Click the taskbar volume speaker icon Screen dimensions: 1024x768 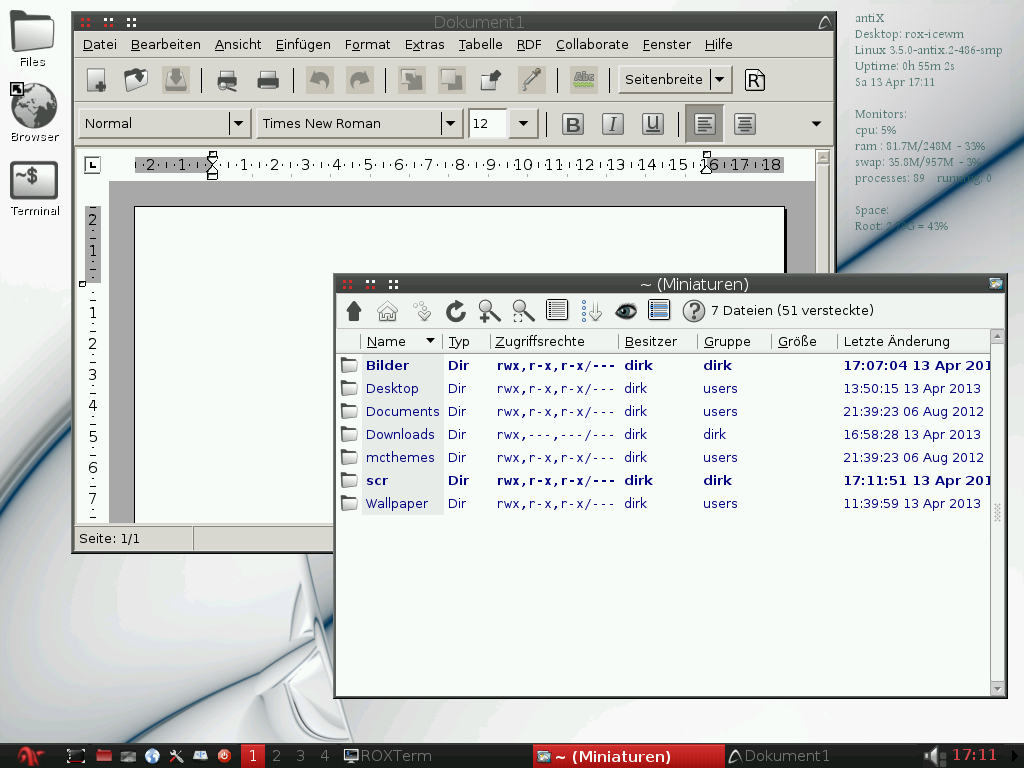933,756
